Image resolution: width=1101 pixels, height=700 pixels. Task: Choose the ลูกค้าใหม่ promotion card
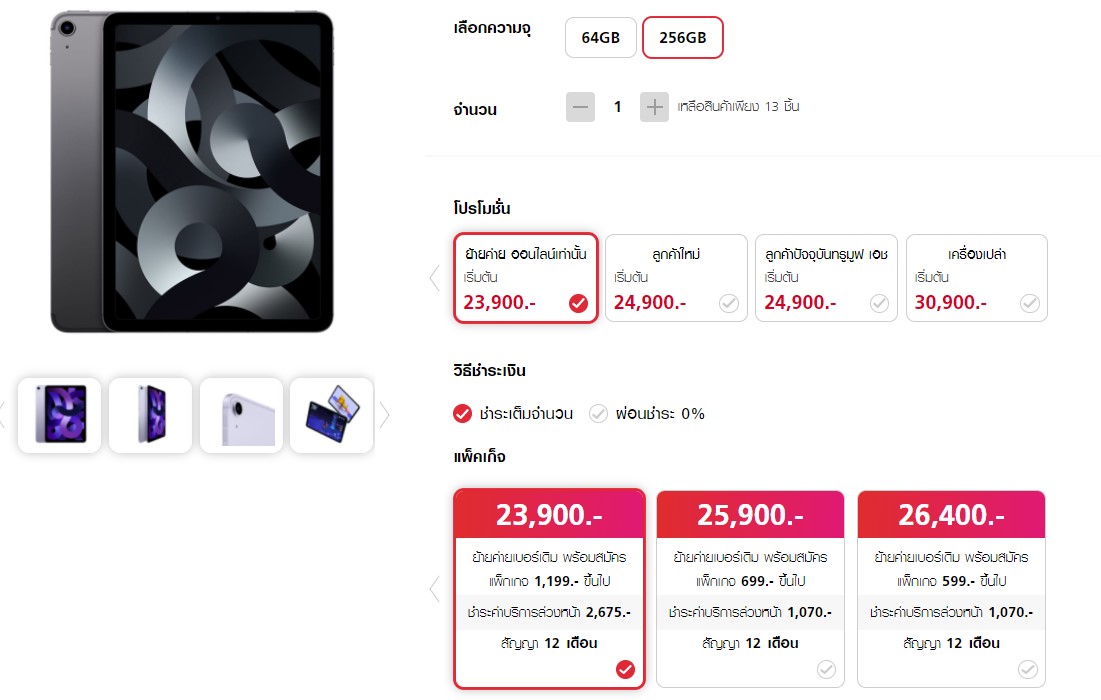pyautogui.click(x=676, y=278)
